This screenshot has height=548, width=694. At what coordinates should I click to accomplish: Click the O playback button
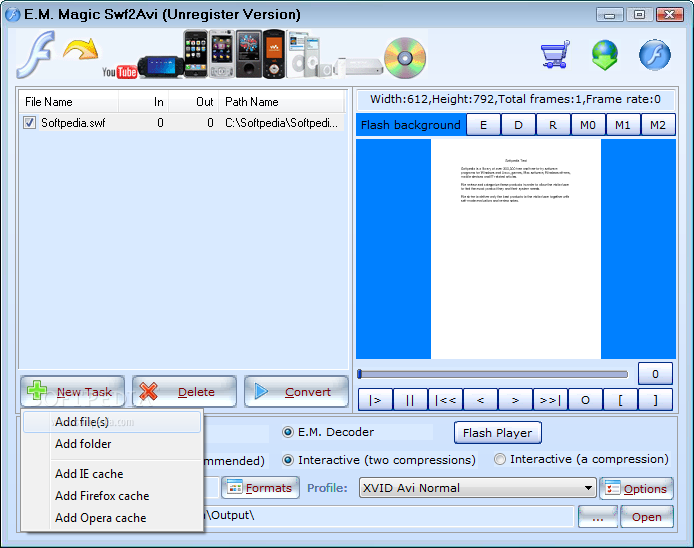point(585,400)
